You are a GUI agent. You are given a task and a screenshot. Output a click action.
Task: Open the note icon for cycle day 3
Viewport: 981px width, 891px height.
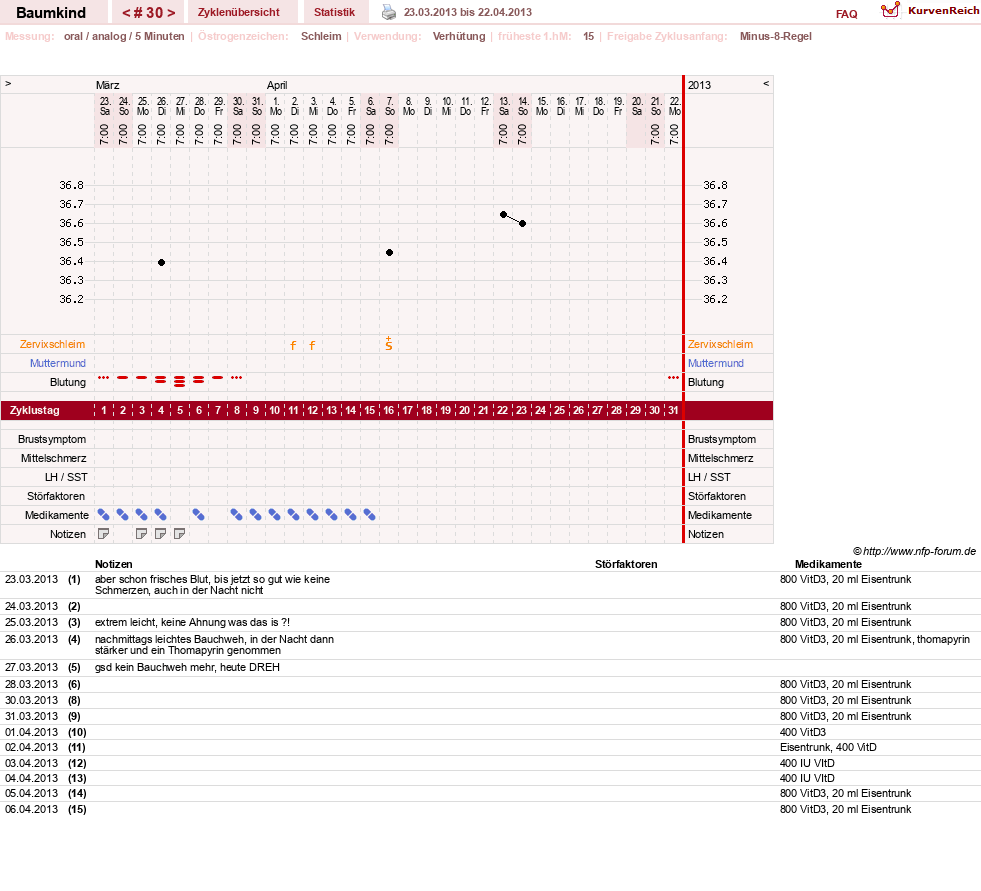coord(142,534)
